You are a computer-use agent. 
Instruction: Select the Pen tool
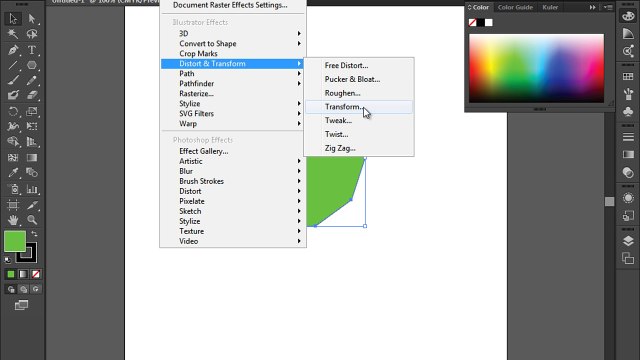pos(13,50)
